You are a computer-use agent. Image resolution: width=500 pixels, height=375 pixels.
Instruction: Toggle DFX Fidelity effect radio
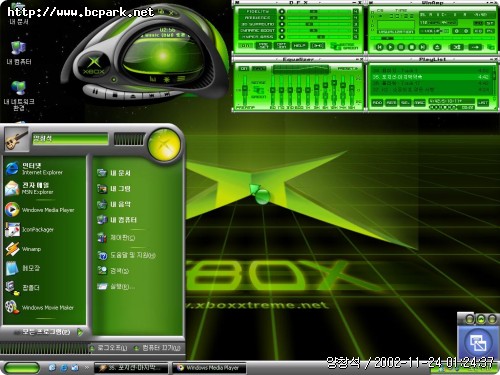coord(282,11)
